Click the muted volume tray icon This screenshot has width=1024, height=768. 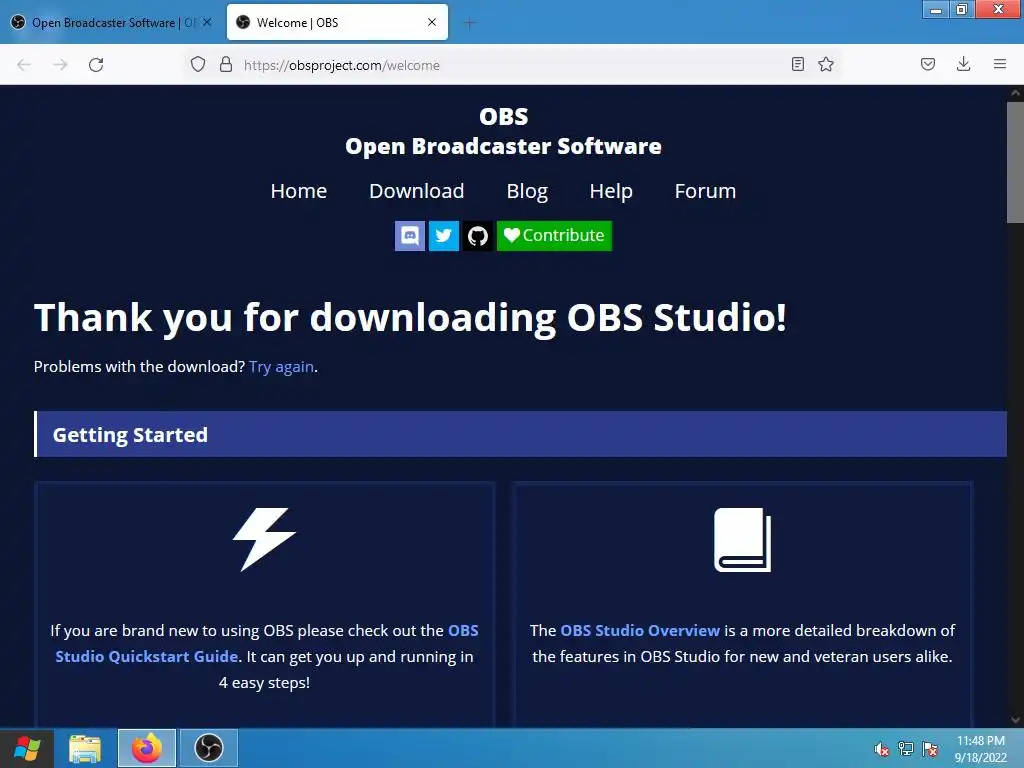click(x=882, y=749)
